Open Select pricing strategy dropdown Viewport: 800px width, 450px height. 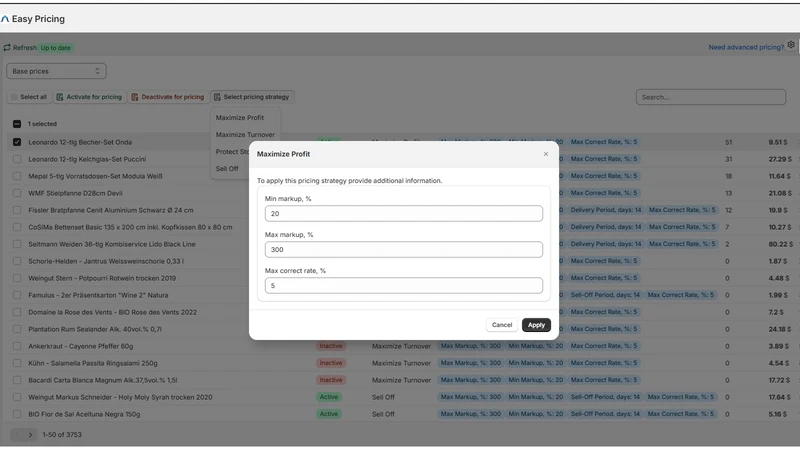point(252,97)
